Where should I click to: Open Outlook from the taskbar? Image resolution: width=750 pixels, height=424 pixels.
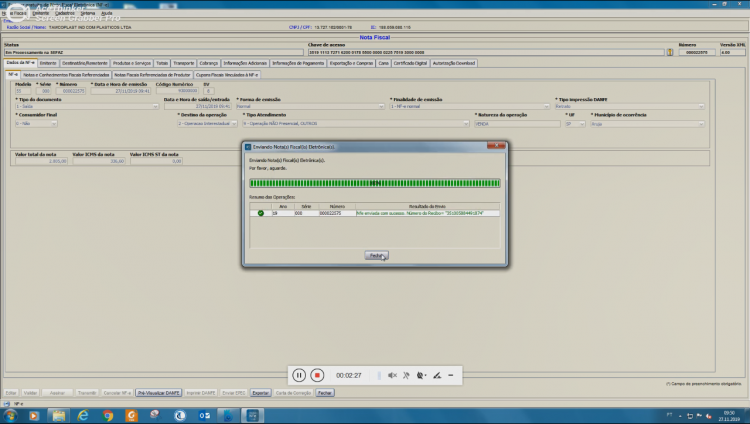coord(204,415)
